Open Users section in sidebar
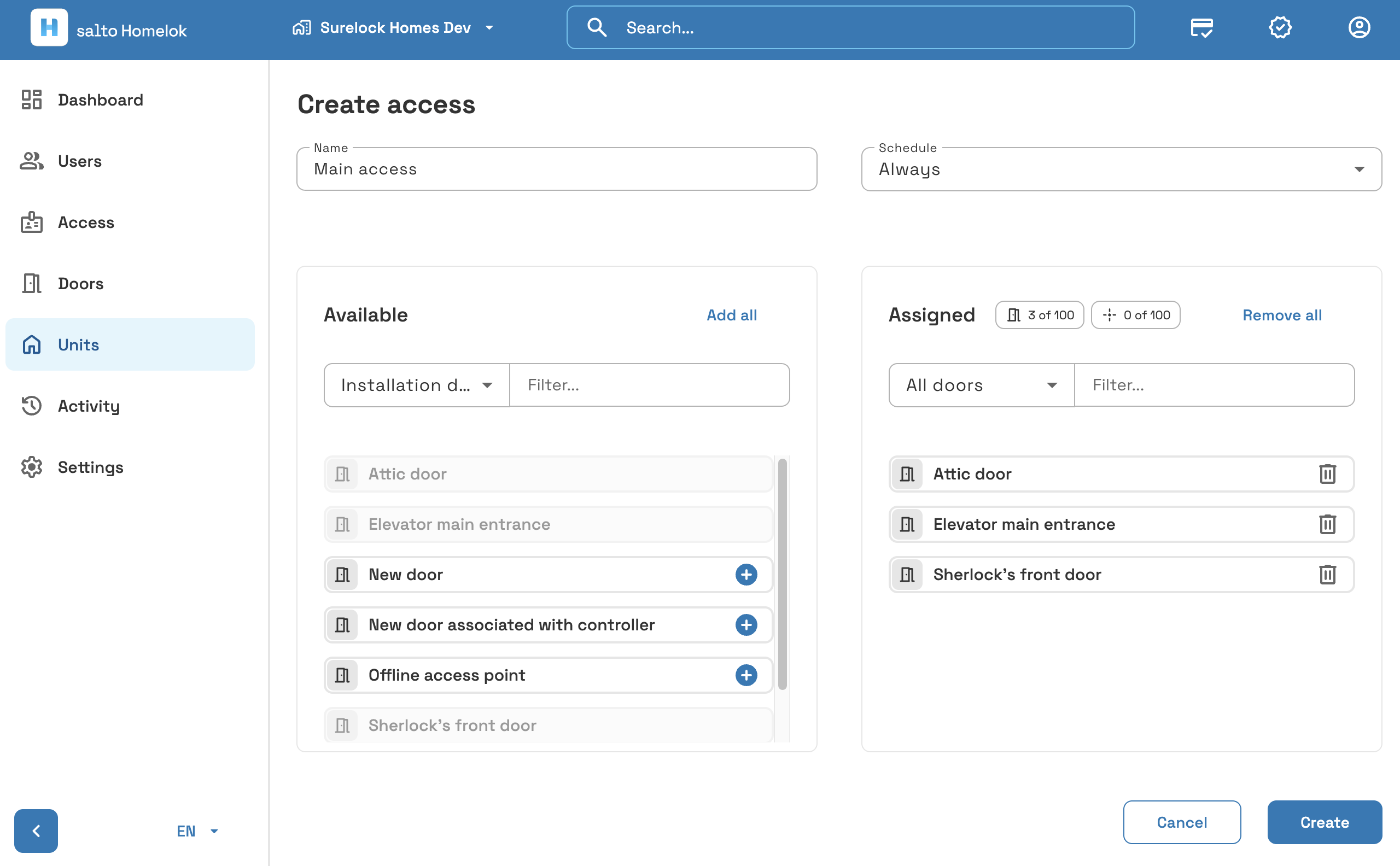The height and width of the screenshot is (866, 1400). (x=130, y=161)
